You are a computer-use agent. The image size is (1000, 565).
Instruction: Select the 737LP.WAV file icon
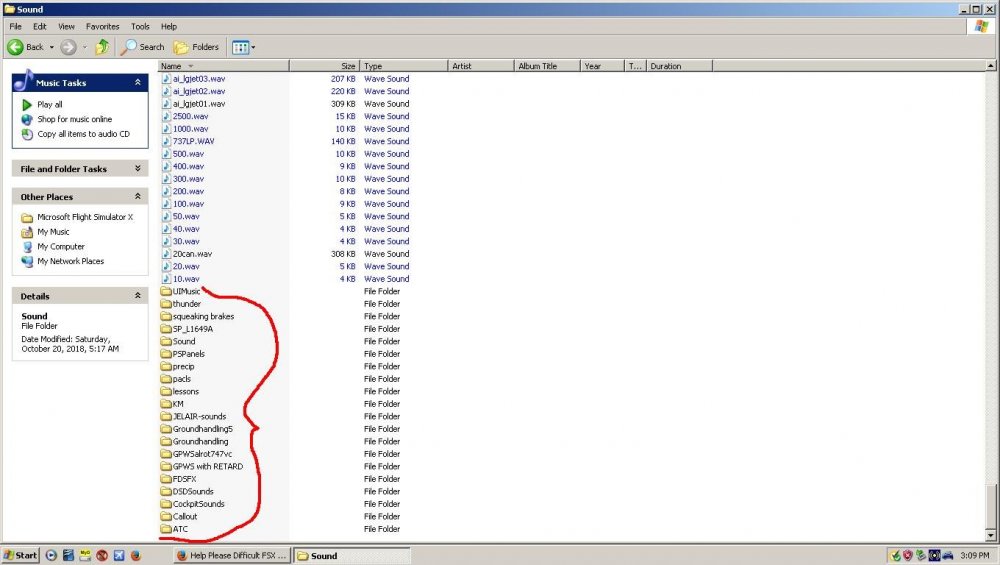point(166,142)
